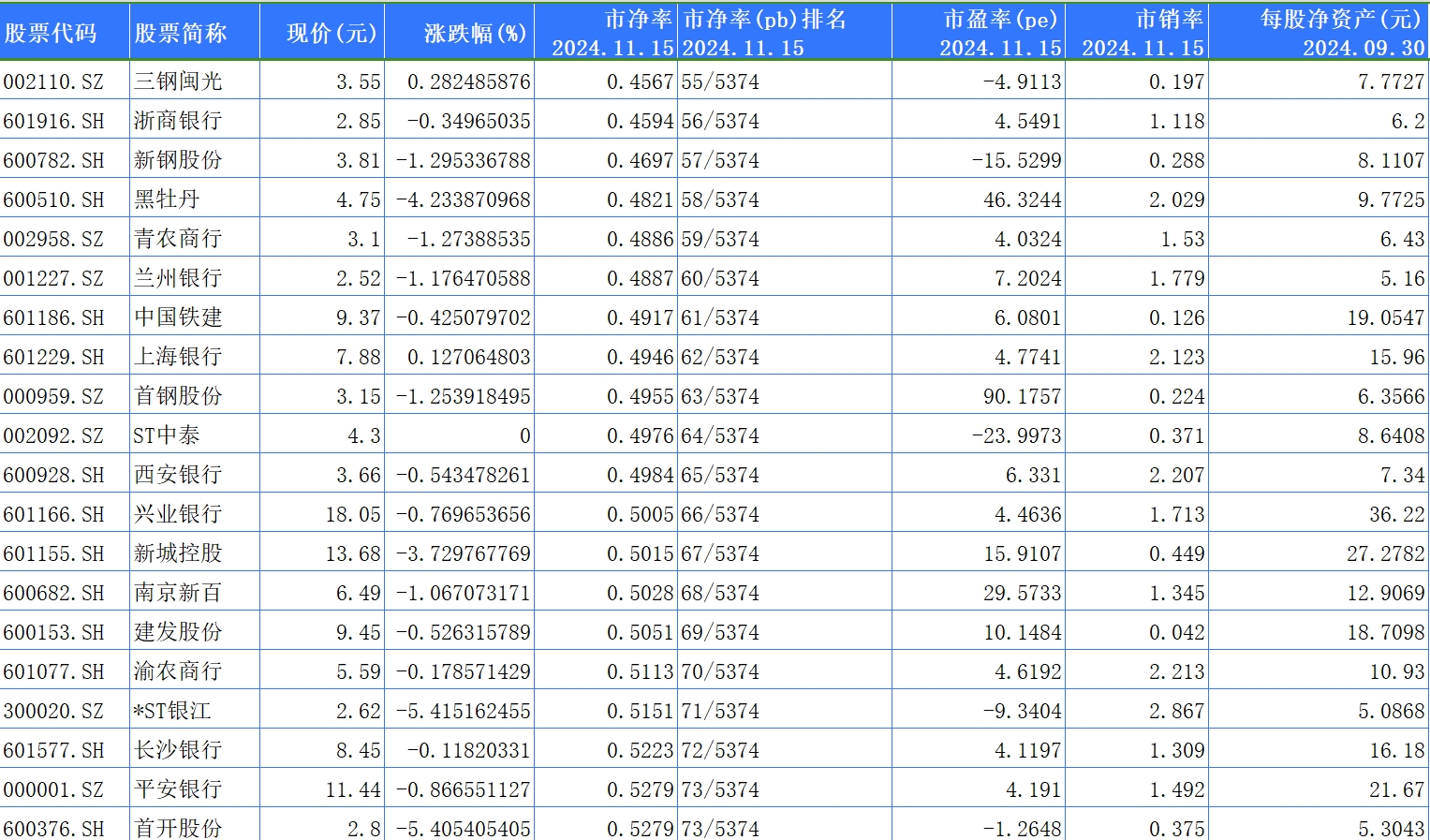Click the stock name 南京新百

178,594
